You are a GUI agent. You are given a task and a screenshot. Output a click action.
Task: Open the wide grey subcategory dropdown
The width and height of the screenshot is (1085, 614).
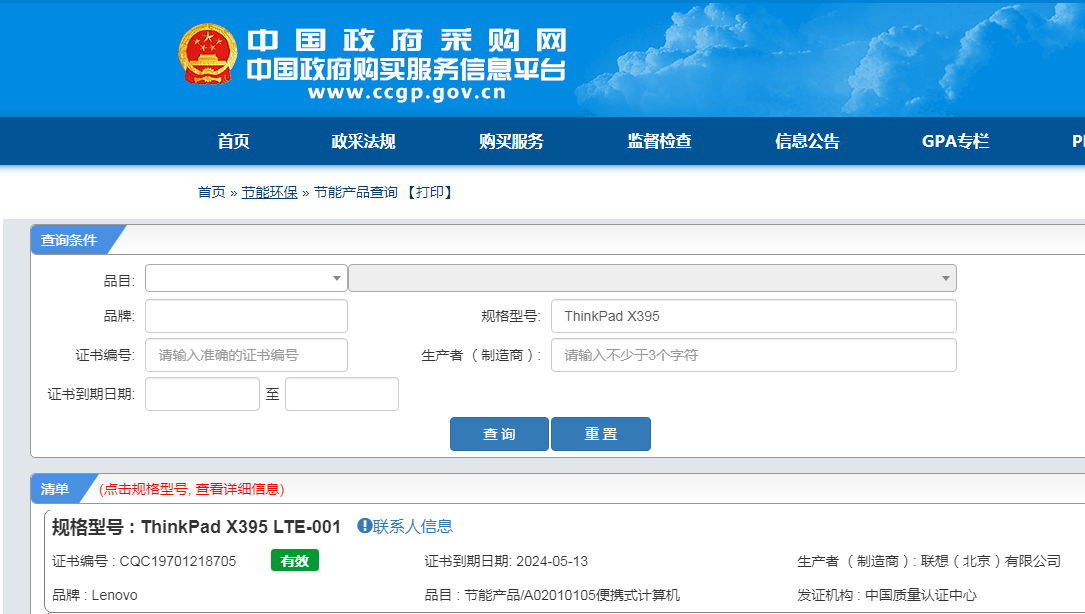pyautogui.click(x=653, y=278)
